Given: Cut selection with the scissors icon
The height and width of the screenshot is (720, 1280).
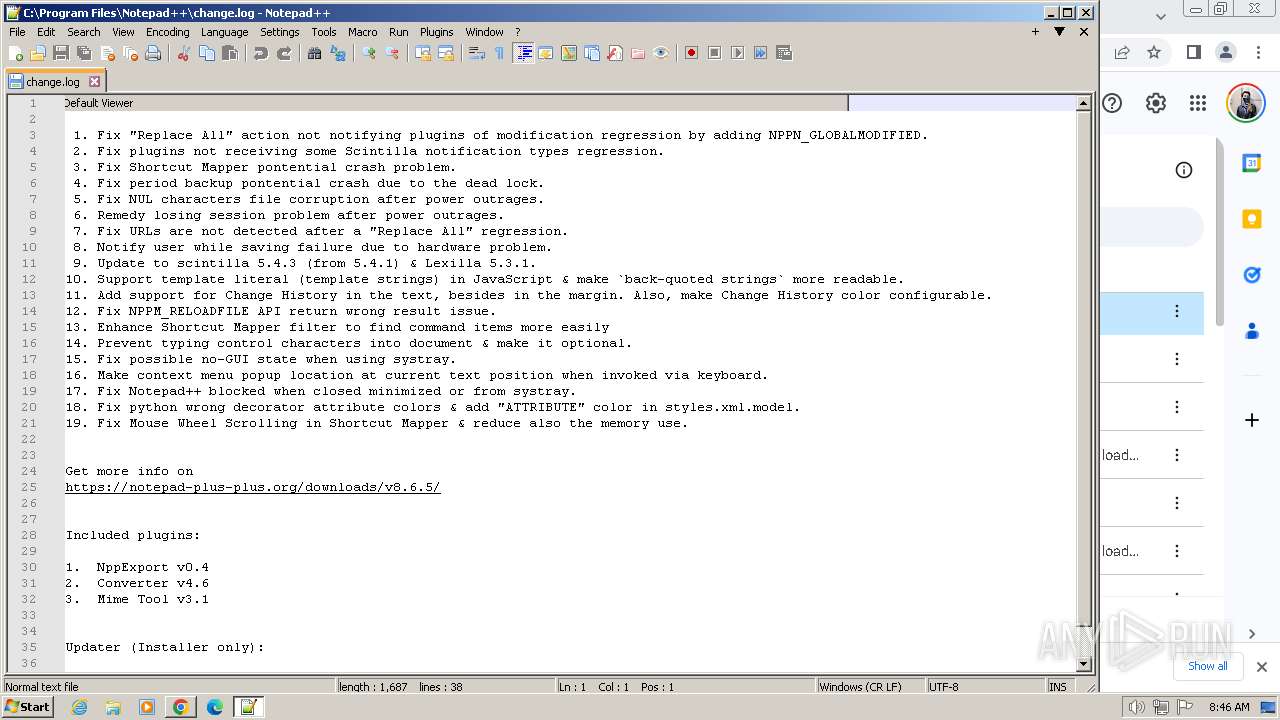Looking at the screenshot, I should point(184,53).
